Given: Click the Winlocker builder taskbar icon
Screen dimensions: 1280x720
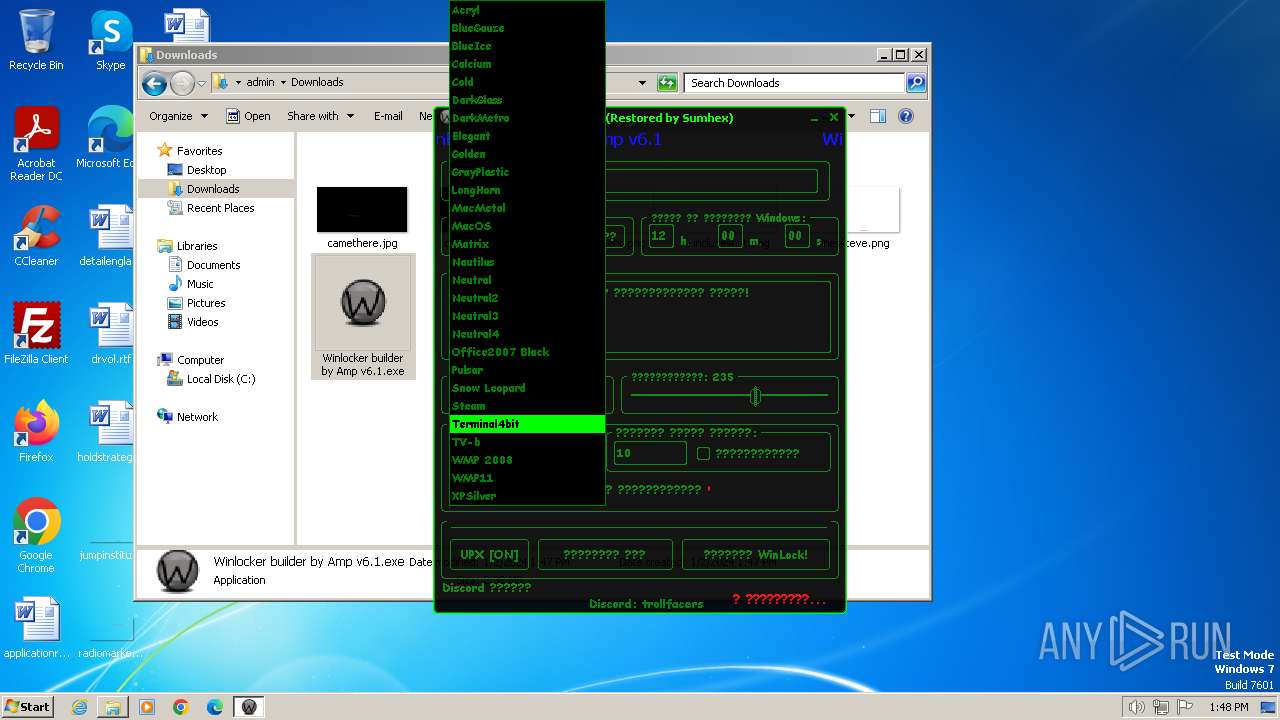Looking at the screenshot, I should tap(249, 707).
